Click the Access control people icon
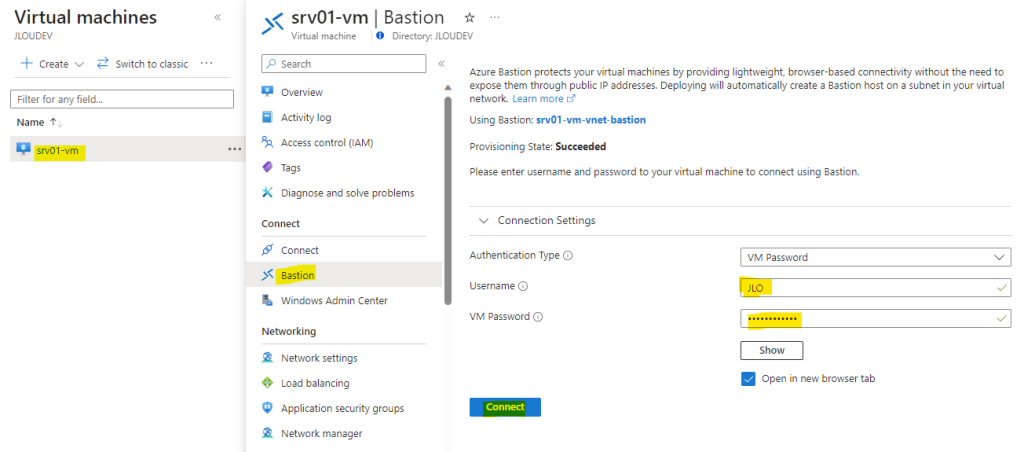 [x=267, y=142]
